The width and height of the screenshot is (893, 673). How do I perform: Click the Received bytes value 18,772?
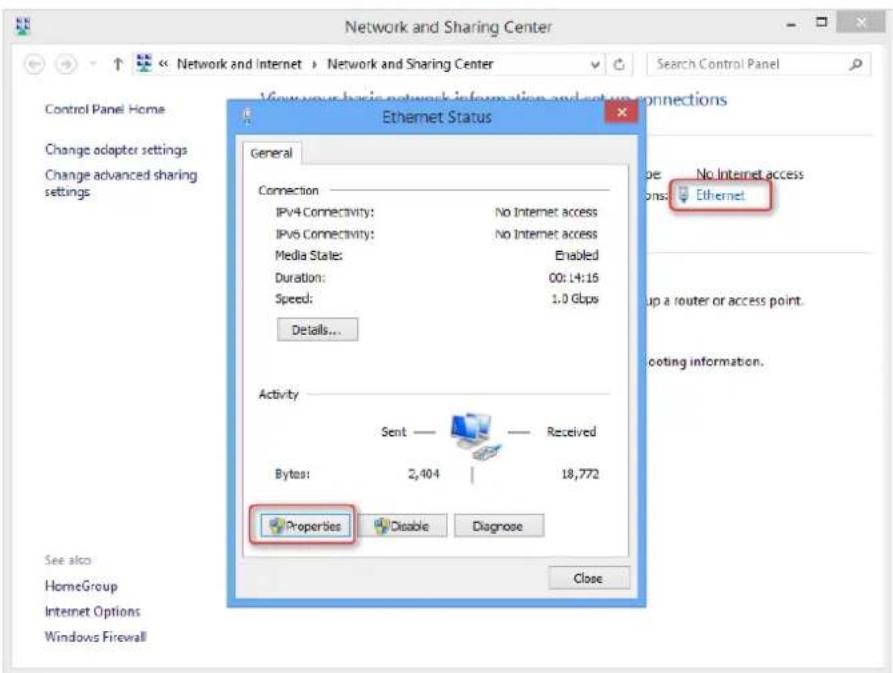[x=580, y=474]
